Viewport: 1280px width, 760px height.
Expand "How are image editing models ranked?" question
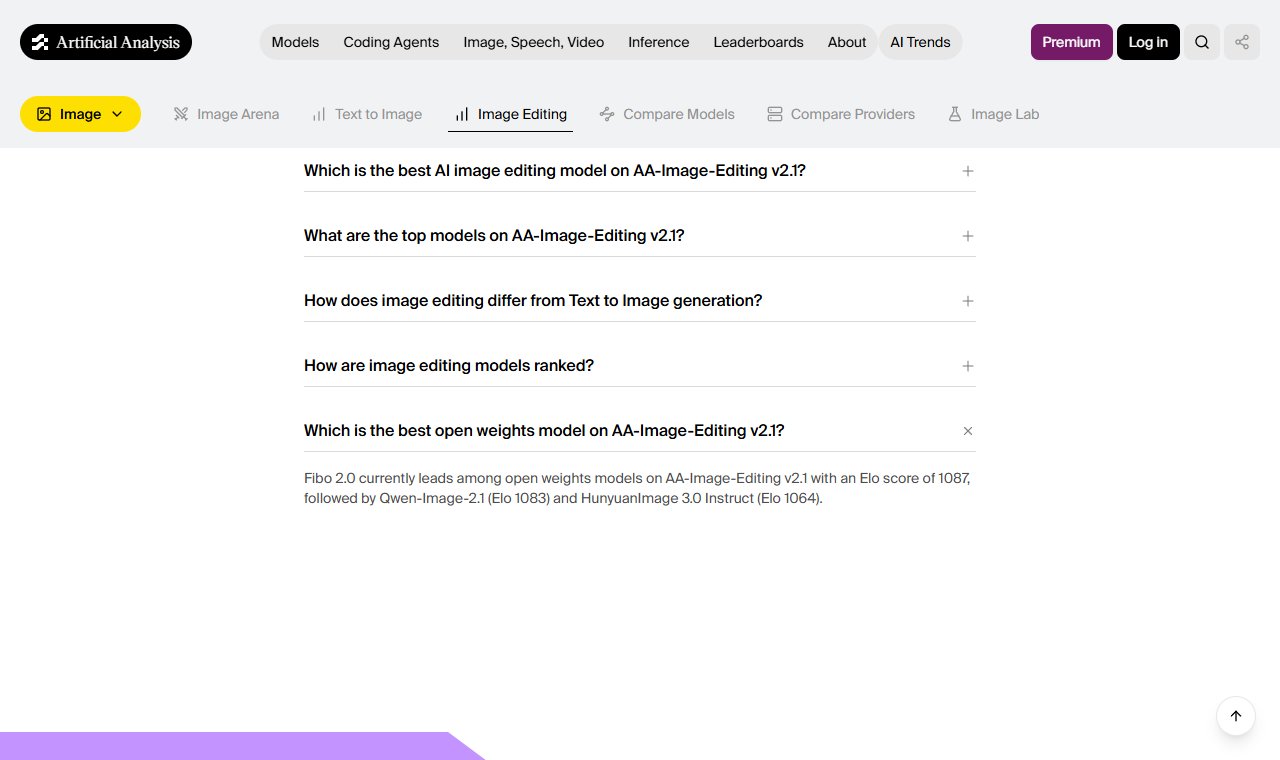pyautogui.click(x=640, y=366)
